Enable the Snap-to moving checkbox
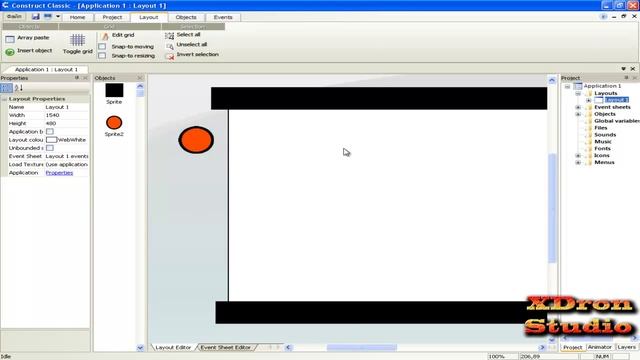Screen dimensions: 640x360 click(102, 47)
